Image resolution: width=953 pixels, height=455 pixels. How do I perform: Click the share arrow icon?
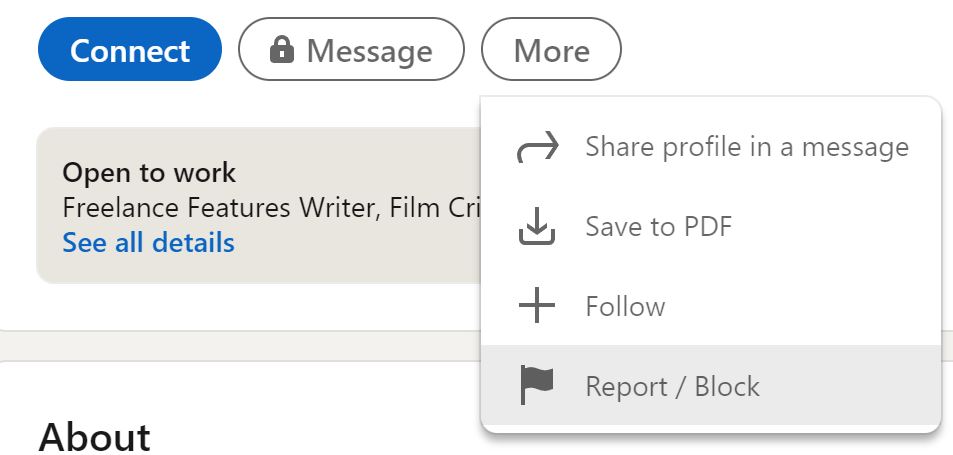537,148
